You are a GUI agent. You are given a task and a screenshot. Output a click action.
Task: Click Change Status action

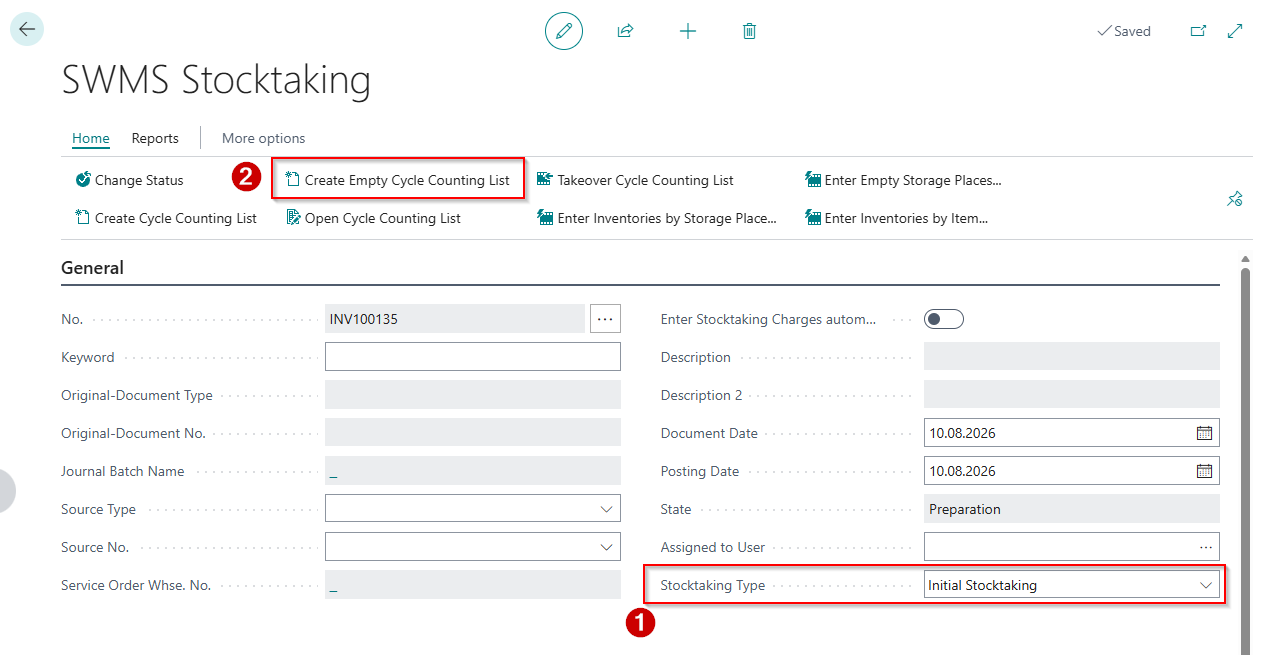click(130, 180)
